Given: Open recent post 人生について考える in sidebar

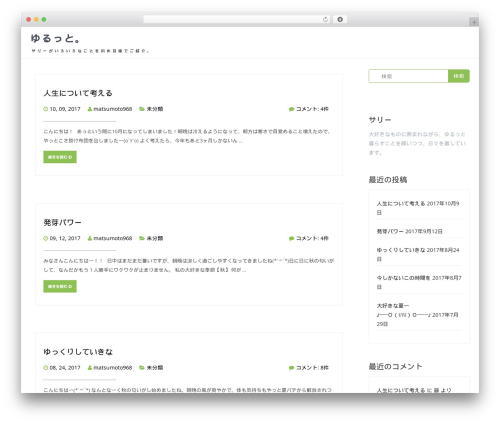Looking at the screenshot, I should click(x=401, y=203).
